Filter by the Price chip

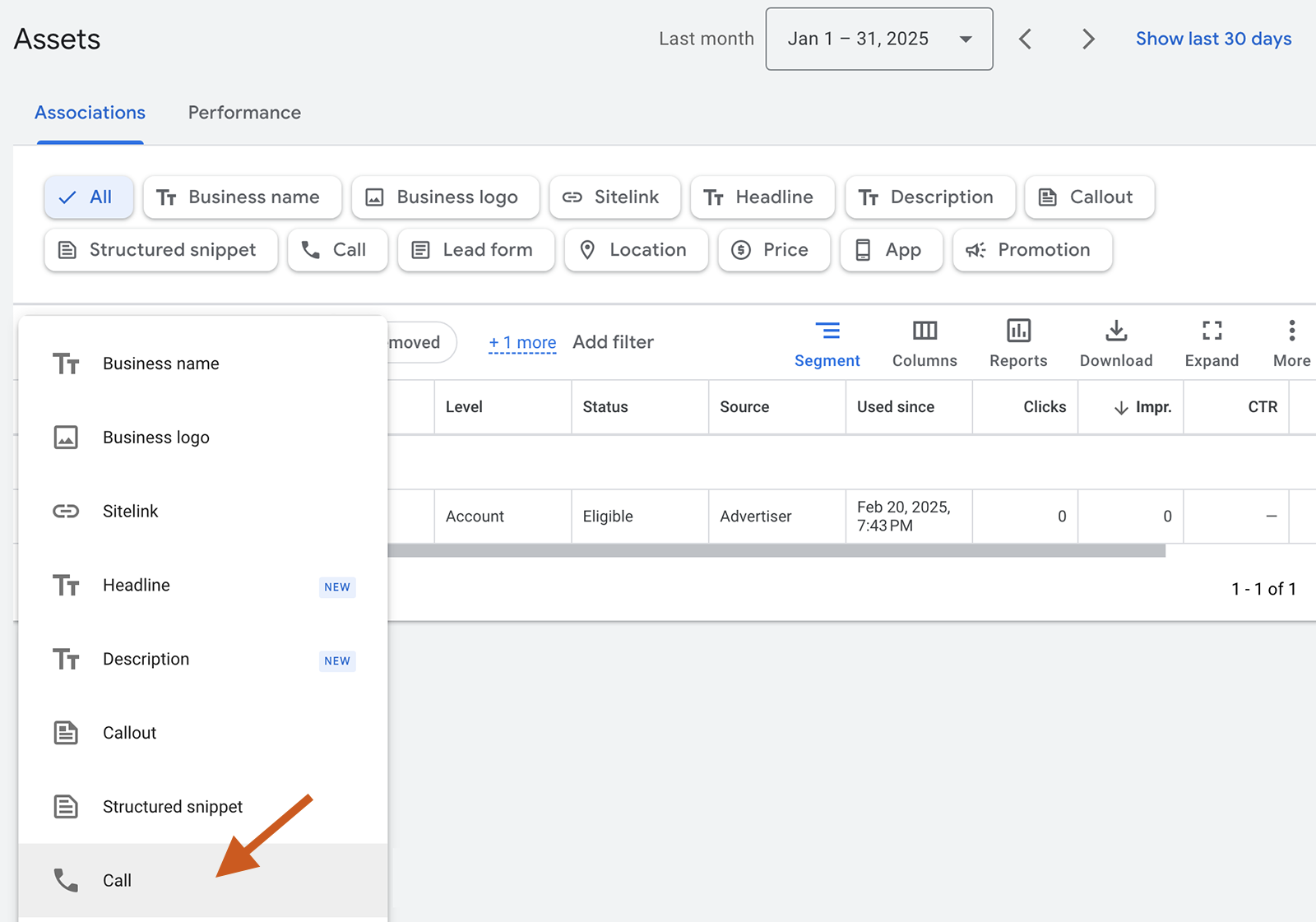pyautogui.click(x=773, y=250)
